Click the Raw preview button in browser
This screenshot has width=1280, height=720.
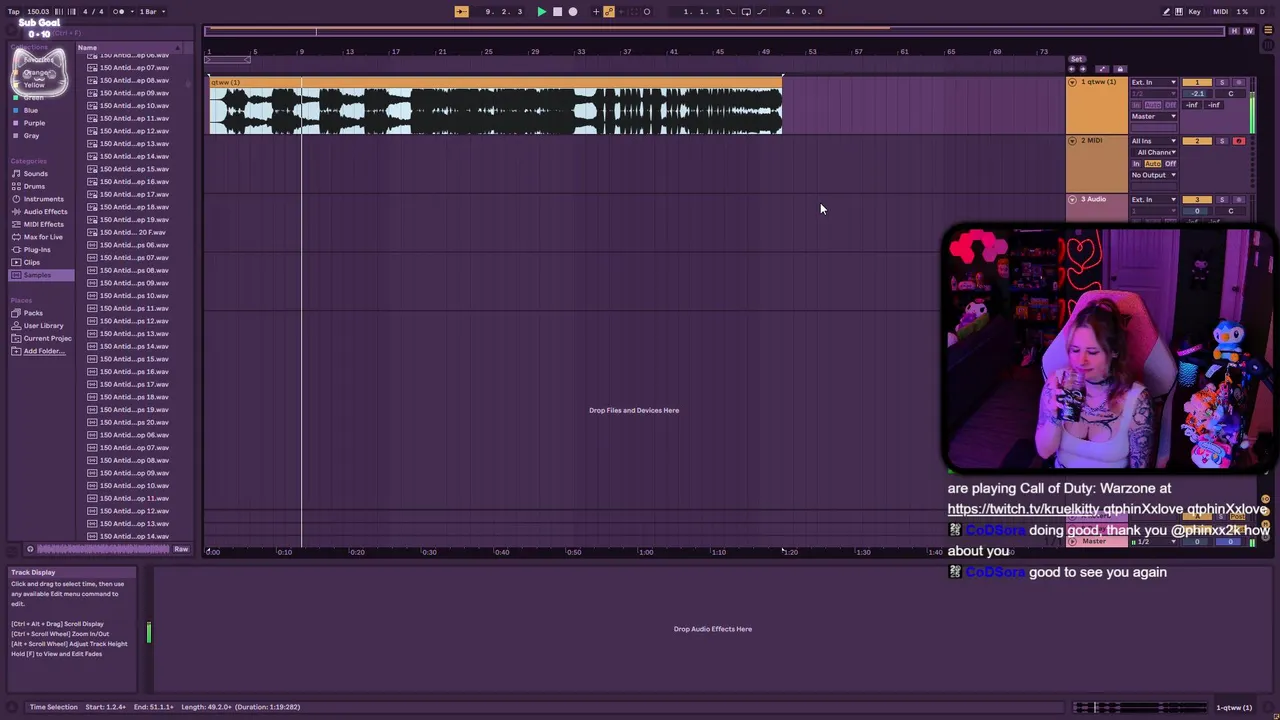181,549
